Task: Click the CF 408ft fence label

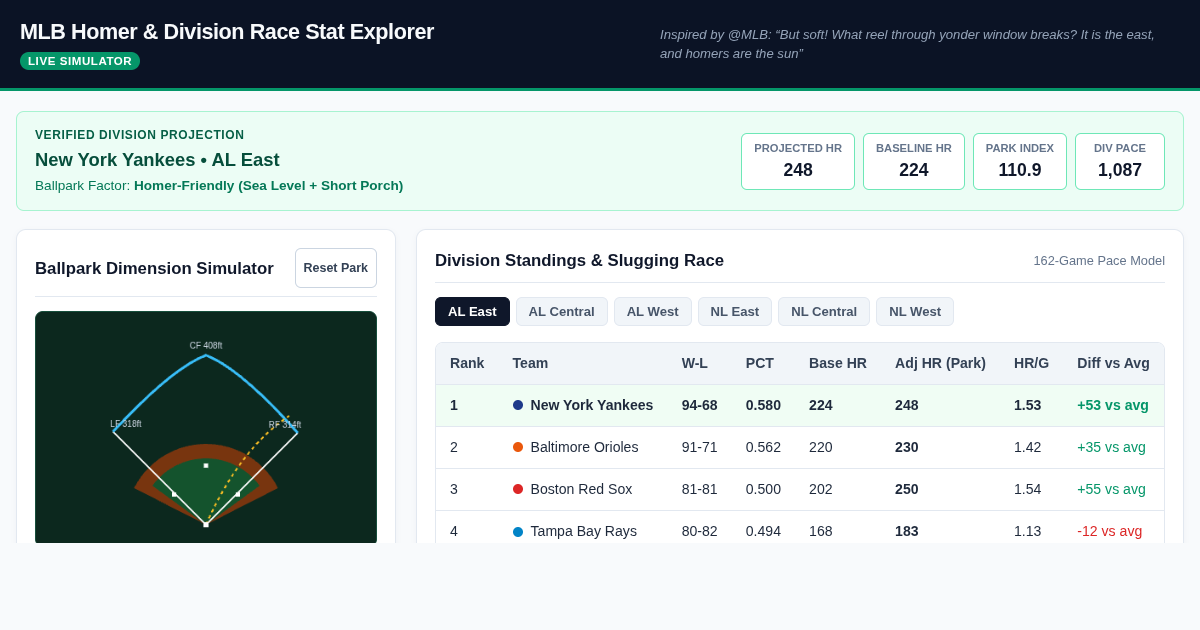Action: pos(206,346)
